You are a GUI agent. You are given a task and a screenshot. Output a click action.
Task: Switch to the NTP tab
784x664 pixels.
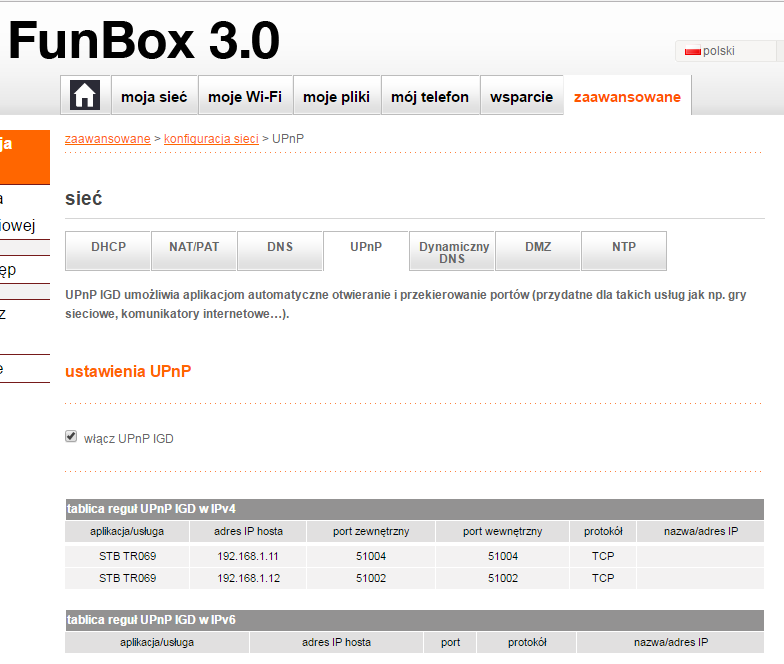pos(624,250)
